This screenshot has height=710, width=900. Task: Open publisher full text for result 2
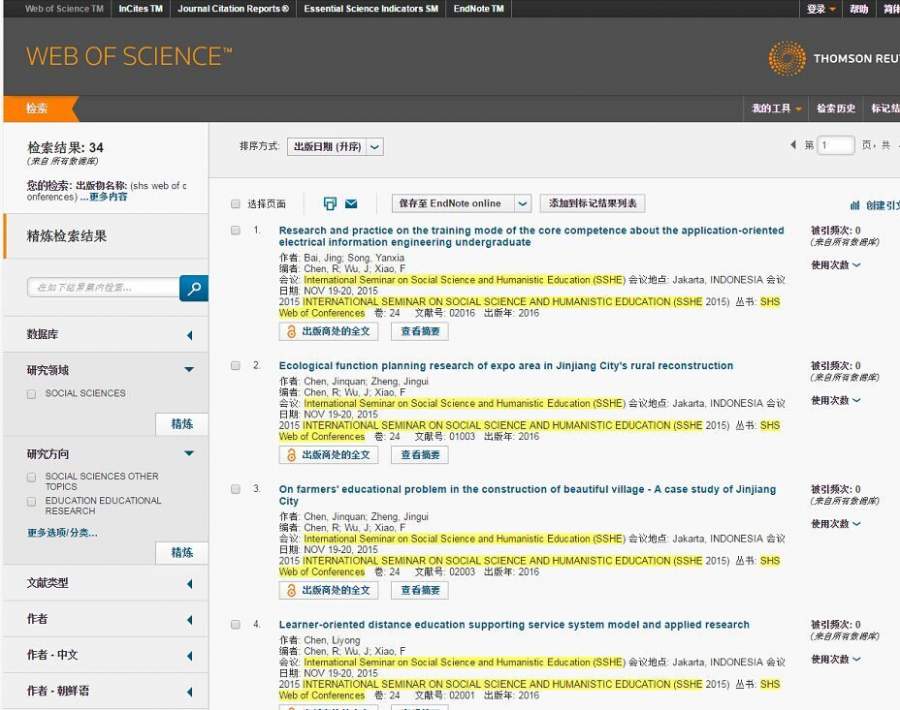pos(328,455)
